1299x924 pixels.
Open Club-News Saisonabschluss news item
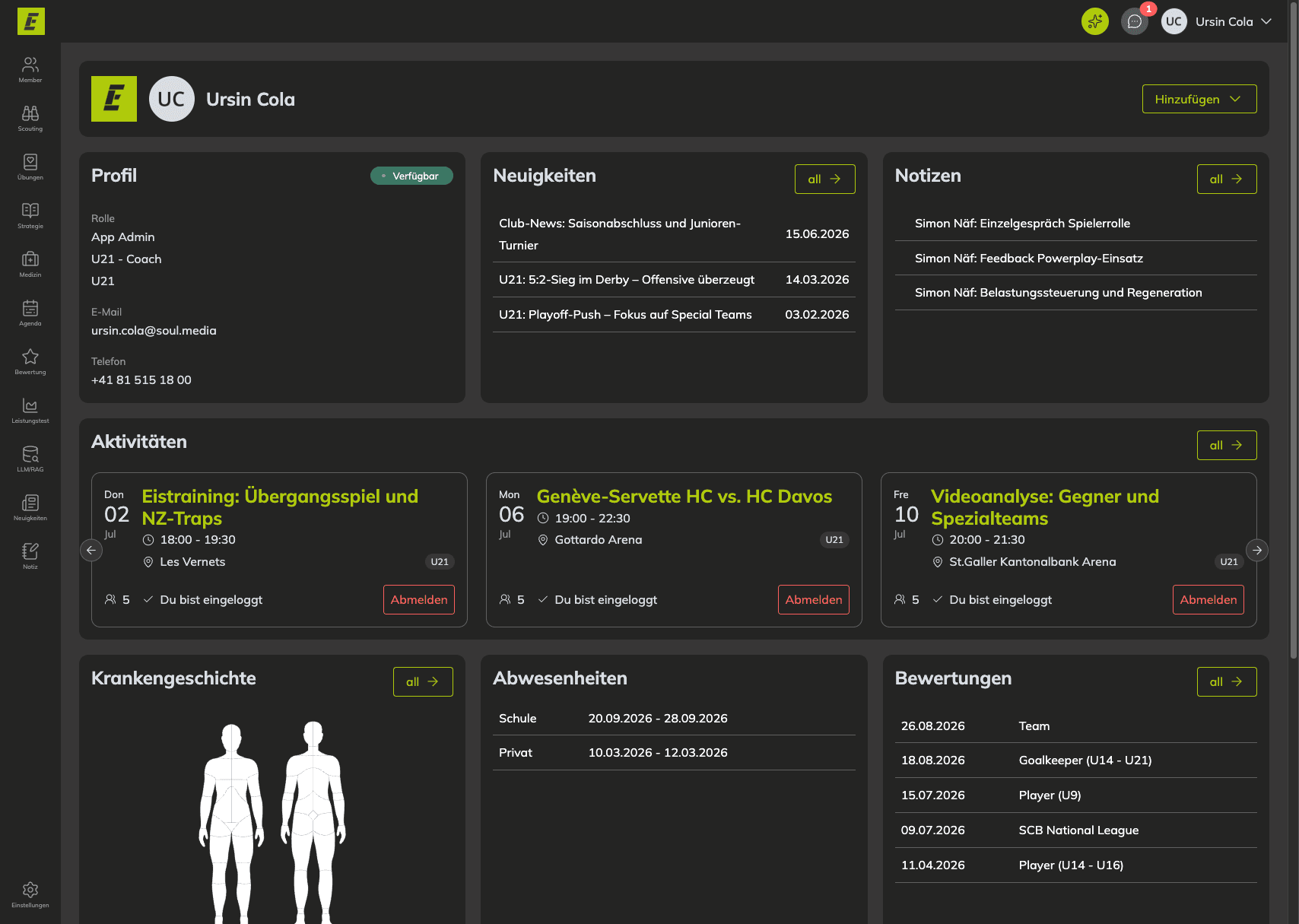(674, 234)
